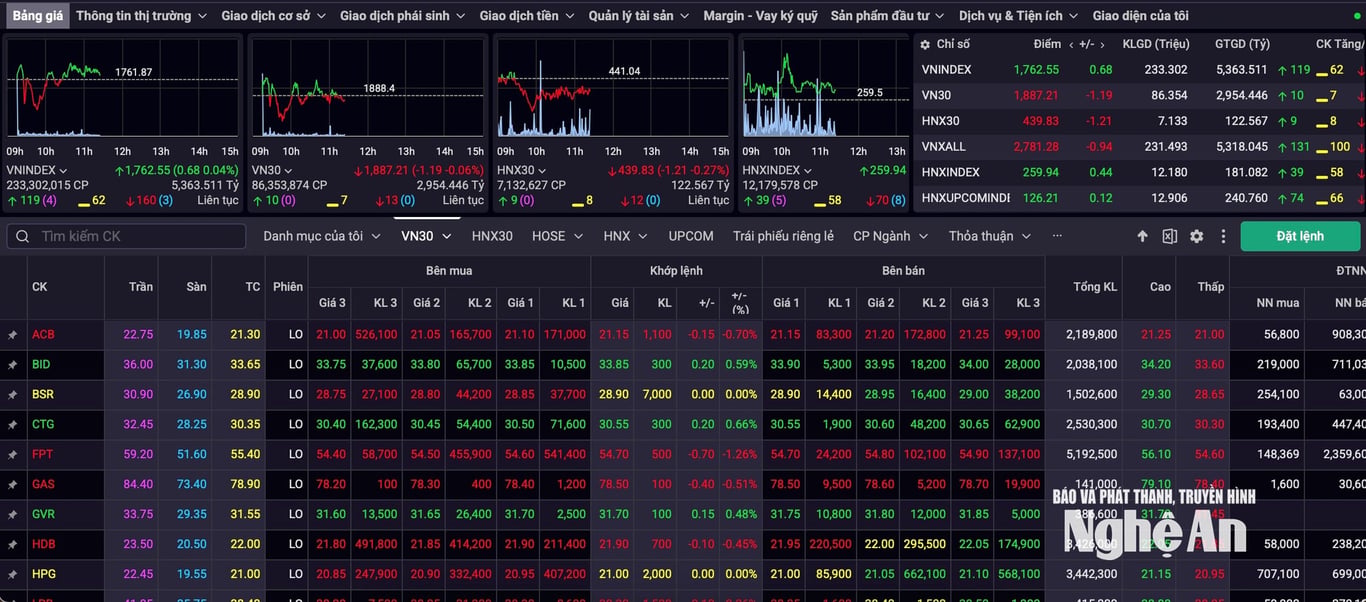
Task: Toggle the pin for ACB row
Action: click(13, 335)
